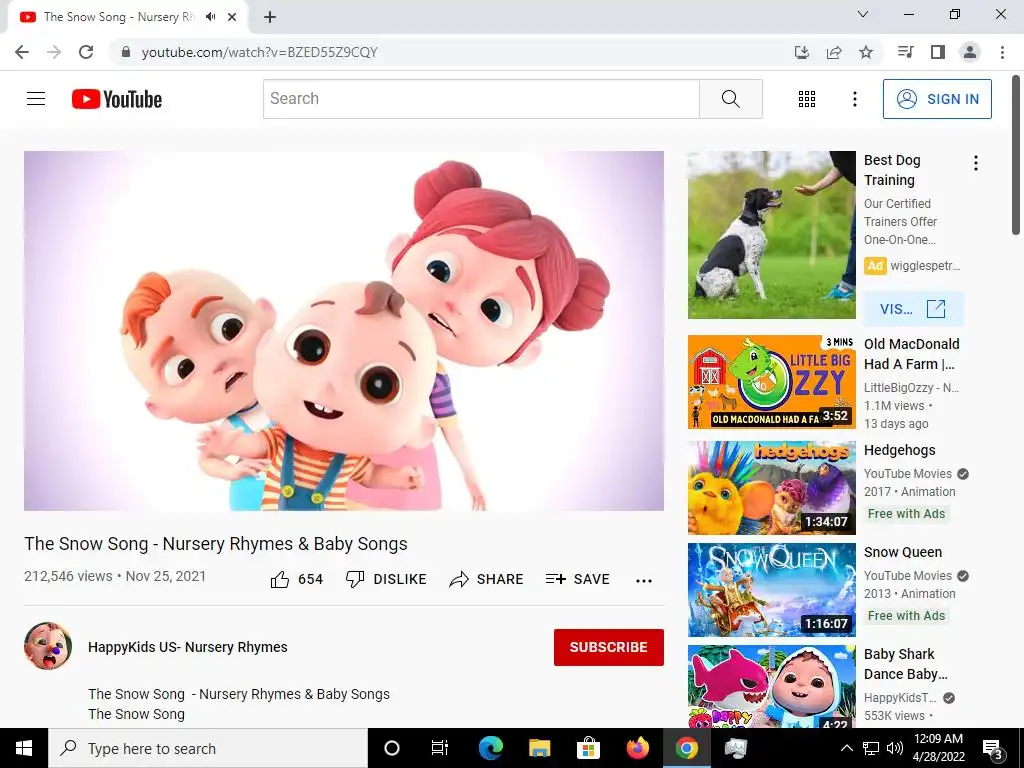
Task: Open network status tray icon
Action: click(x=871, y=748)
